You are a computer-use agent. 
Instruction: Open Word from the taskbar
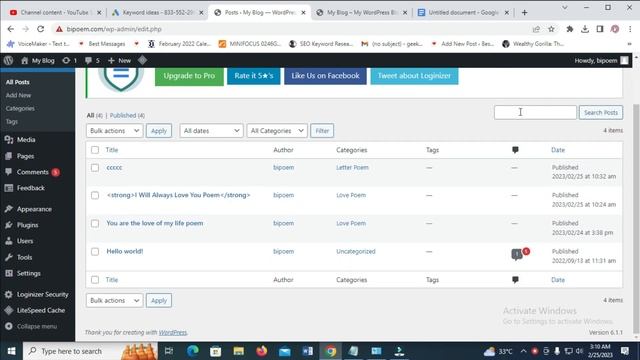click(x=308, y=351)
